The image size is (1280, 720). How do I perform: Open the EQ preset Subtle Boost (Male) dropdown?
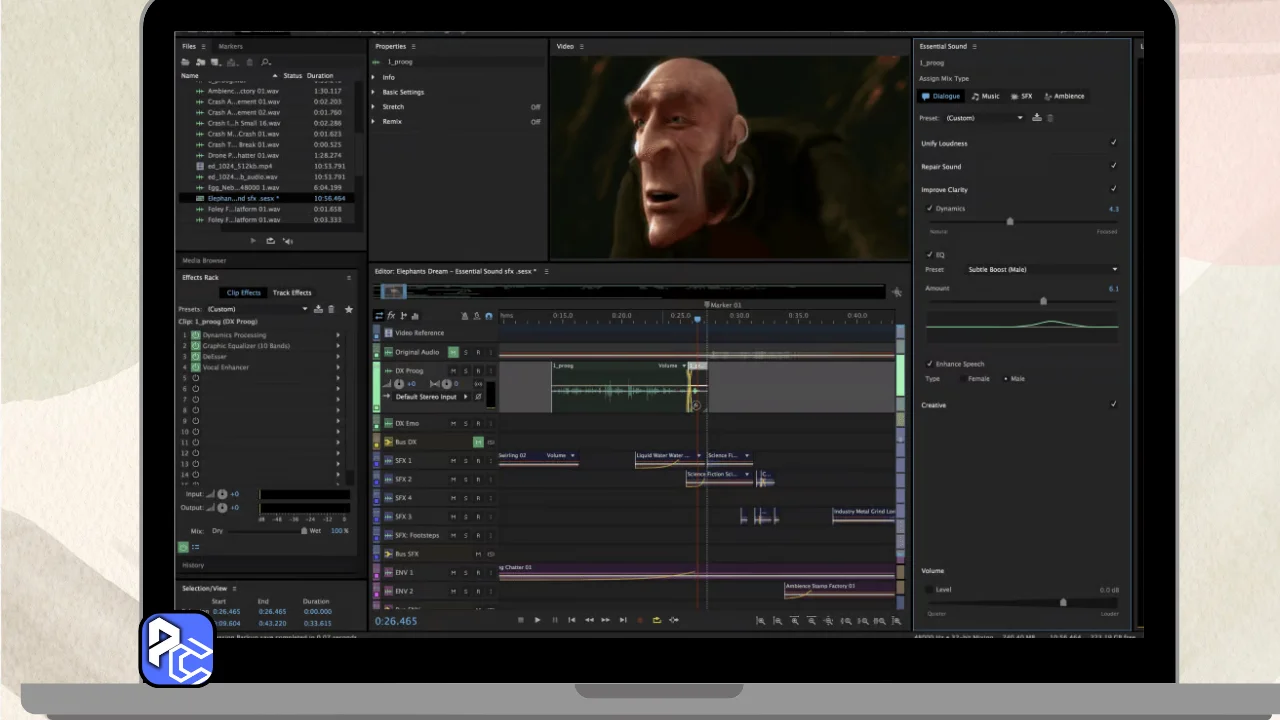1042,269
